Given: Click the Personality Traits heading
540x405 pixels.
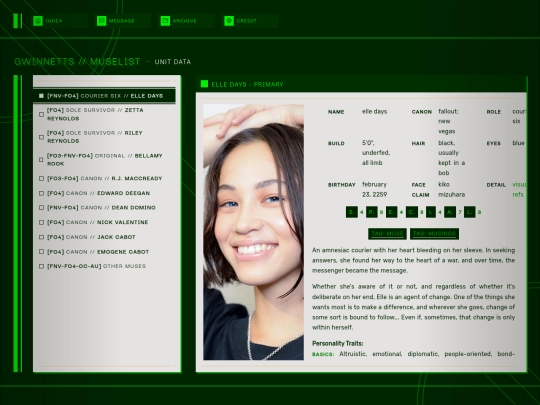Looking at the screenshot, I should pos(338,343).
